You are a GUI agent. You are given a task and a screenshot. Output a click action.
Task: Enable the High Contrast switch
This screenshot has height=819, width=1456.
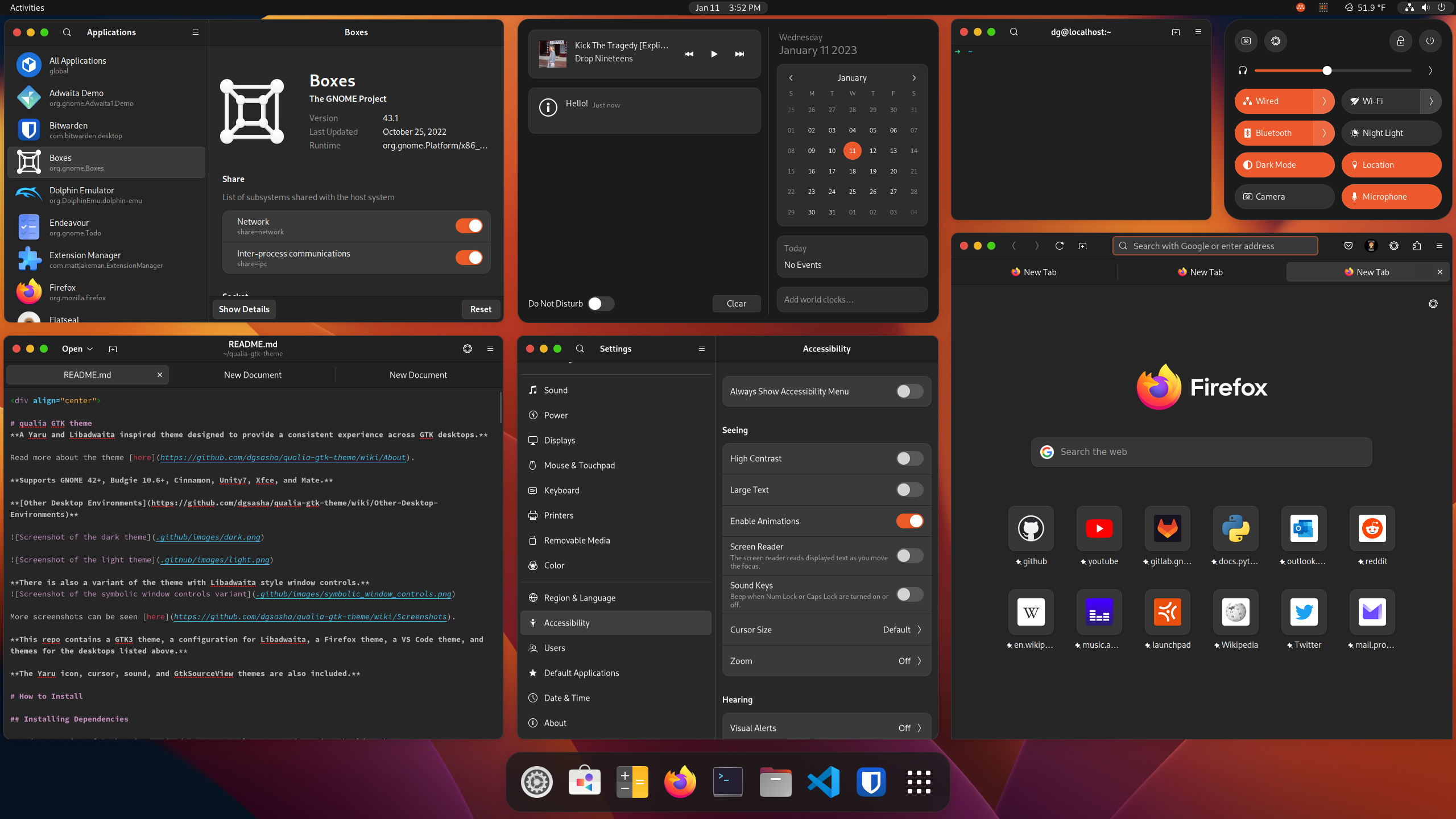[909, 458]
